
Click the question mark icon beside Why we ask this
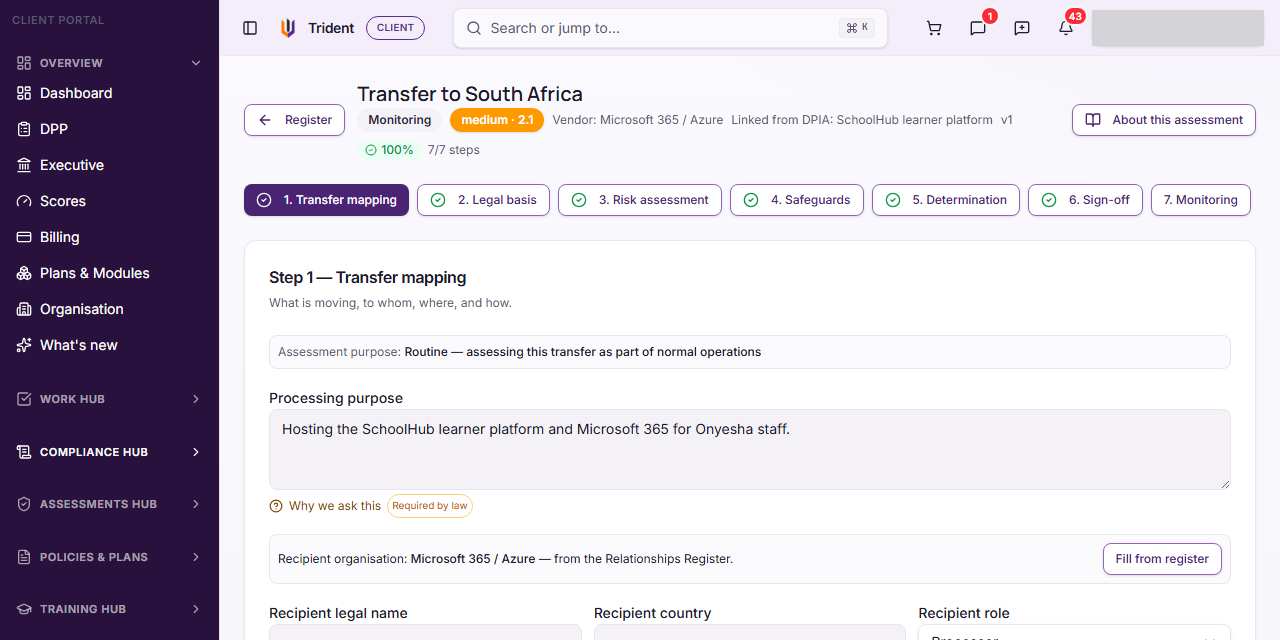point(276,506)
